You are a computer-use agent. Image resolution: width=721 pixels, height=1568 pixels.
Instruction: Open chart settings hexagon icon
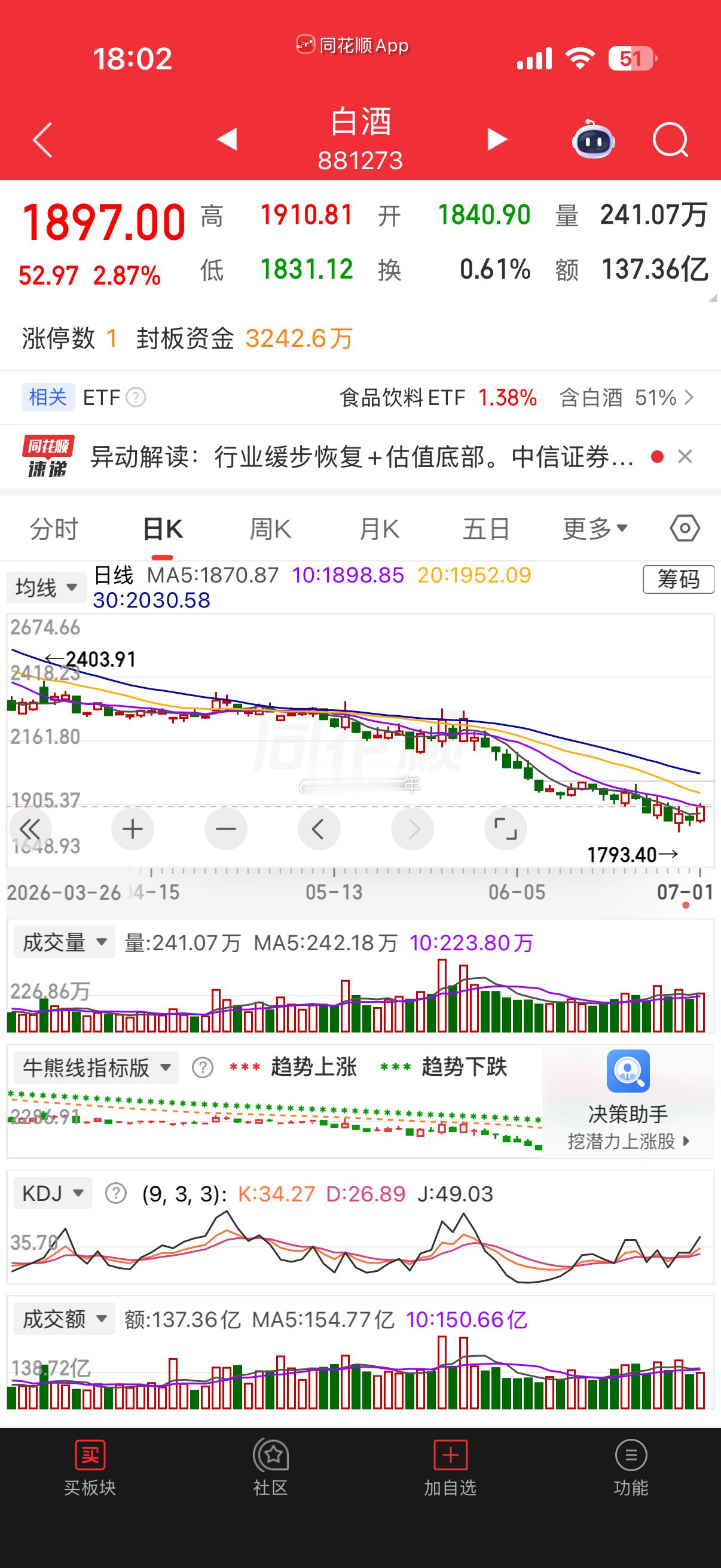point(685,527)
